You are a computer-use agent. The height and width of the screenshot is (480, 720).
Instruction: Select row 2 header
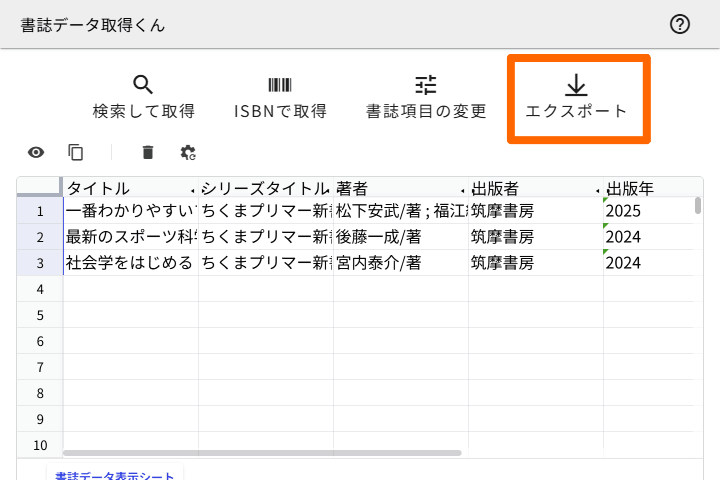click(40, 237)
